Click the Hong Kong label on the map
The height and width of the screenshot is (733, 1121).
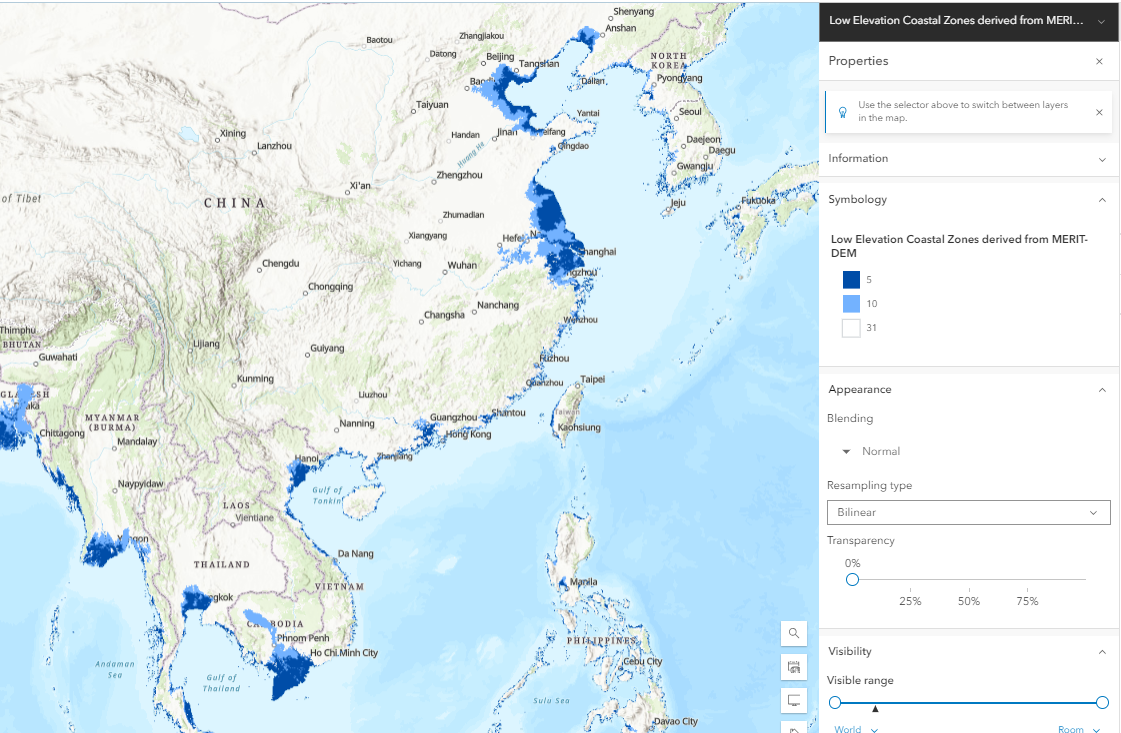468,434
